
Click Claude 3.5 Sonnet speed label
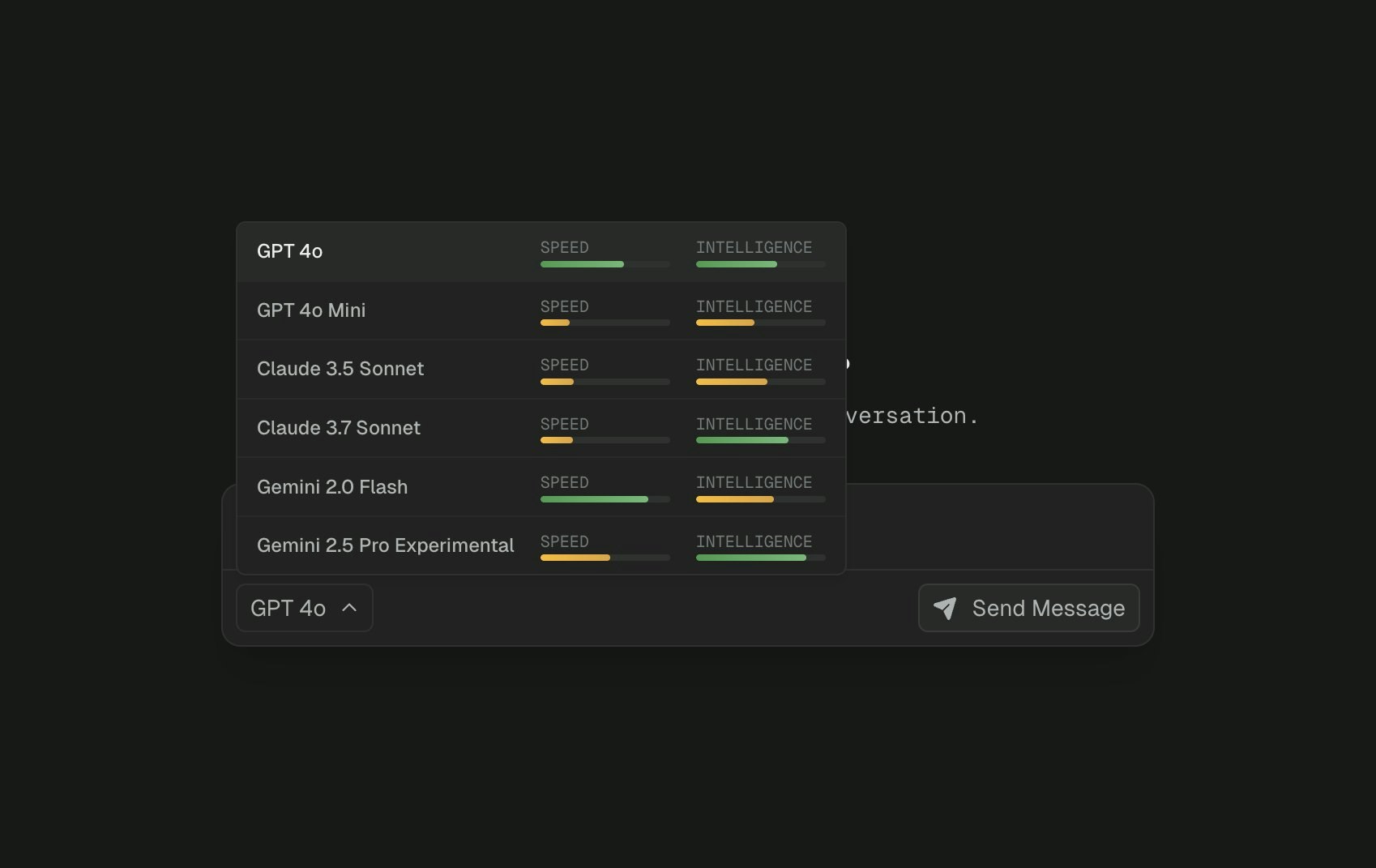(565, 366)
